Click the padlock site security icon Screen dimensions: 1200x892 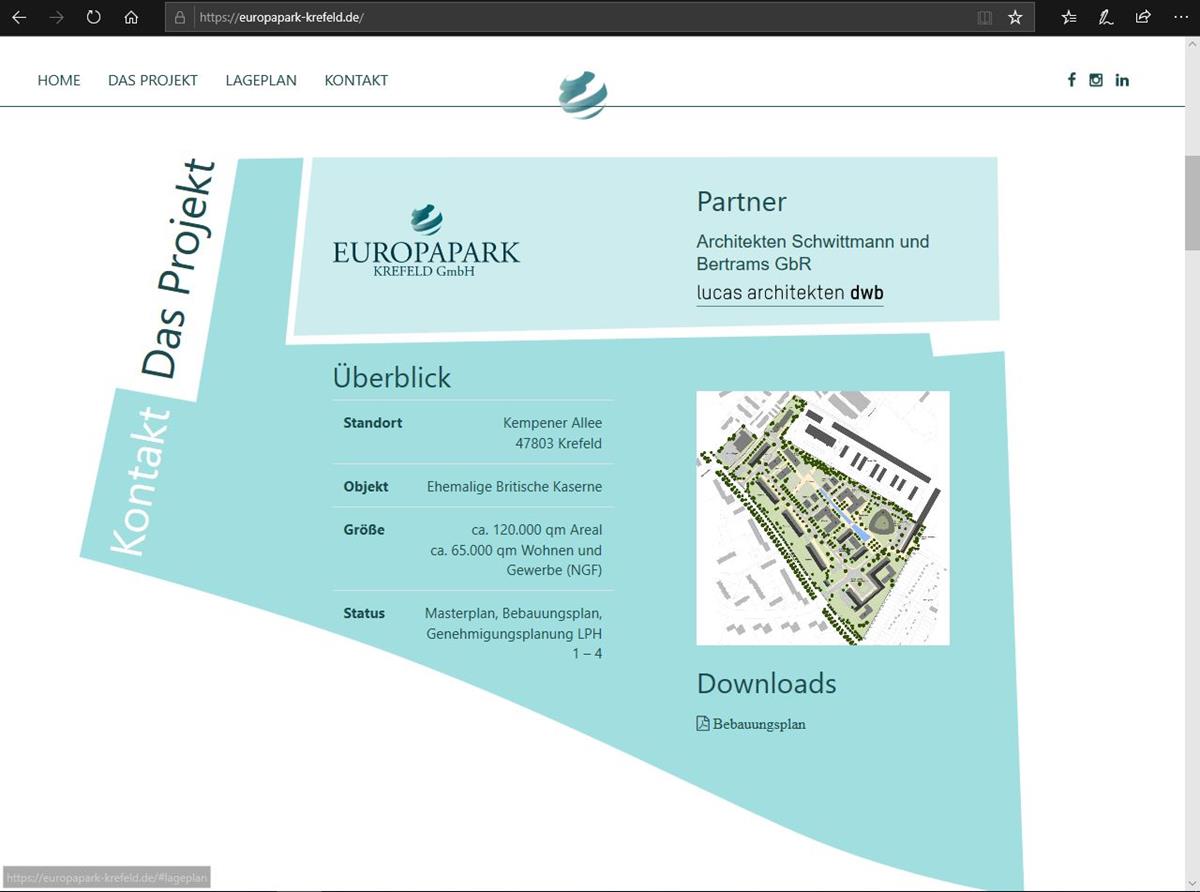(180, 17)
